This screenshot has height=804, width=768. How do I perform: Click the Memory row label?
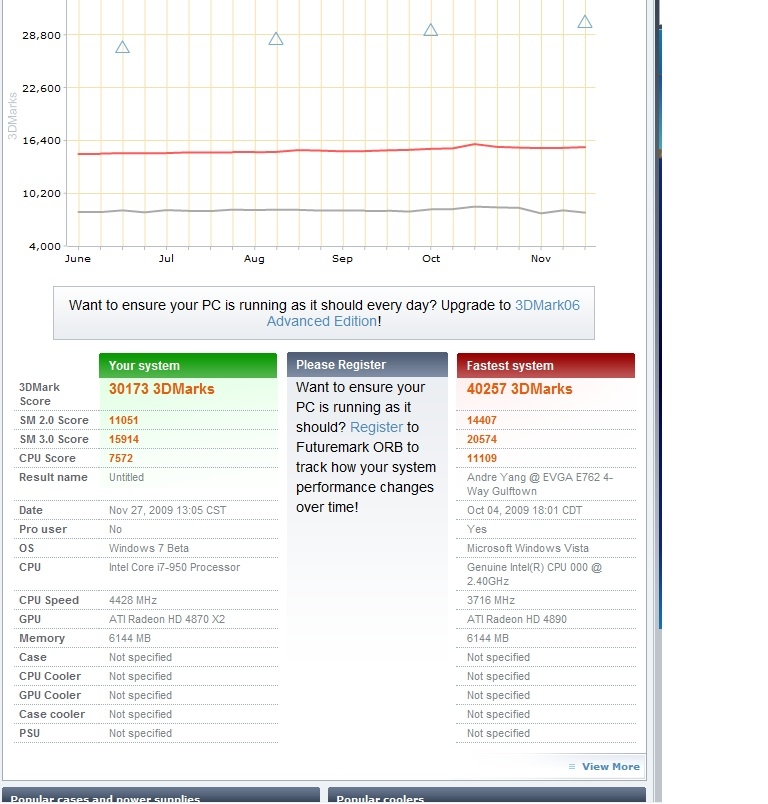pyautogui.click(x=42, y=638)
